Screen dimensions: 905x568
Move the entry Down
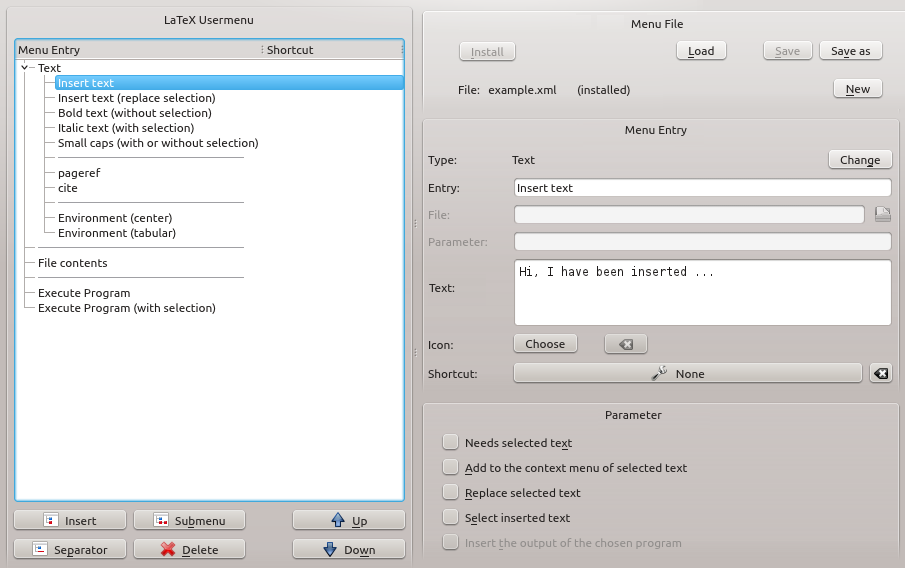click(349, 549)
